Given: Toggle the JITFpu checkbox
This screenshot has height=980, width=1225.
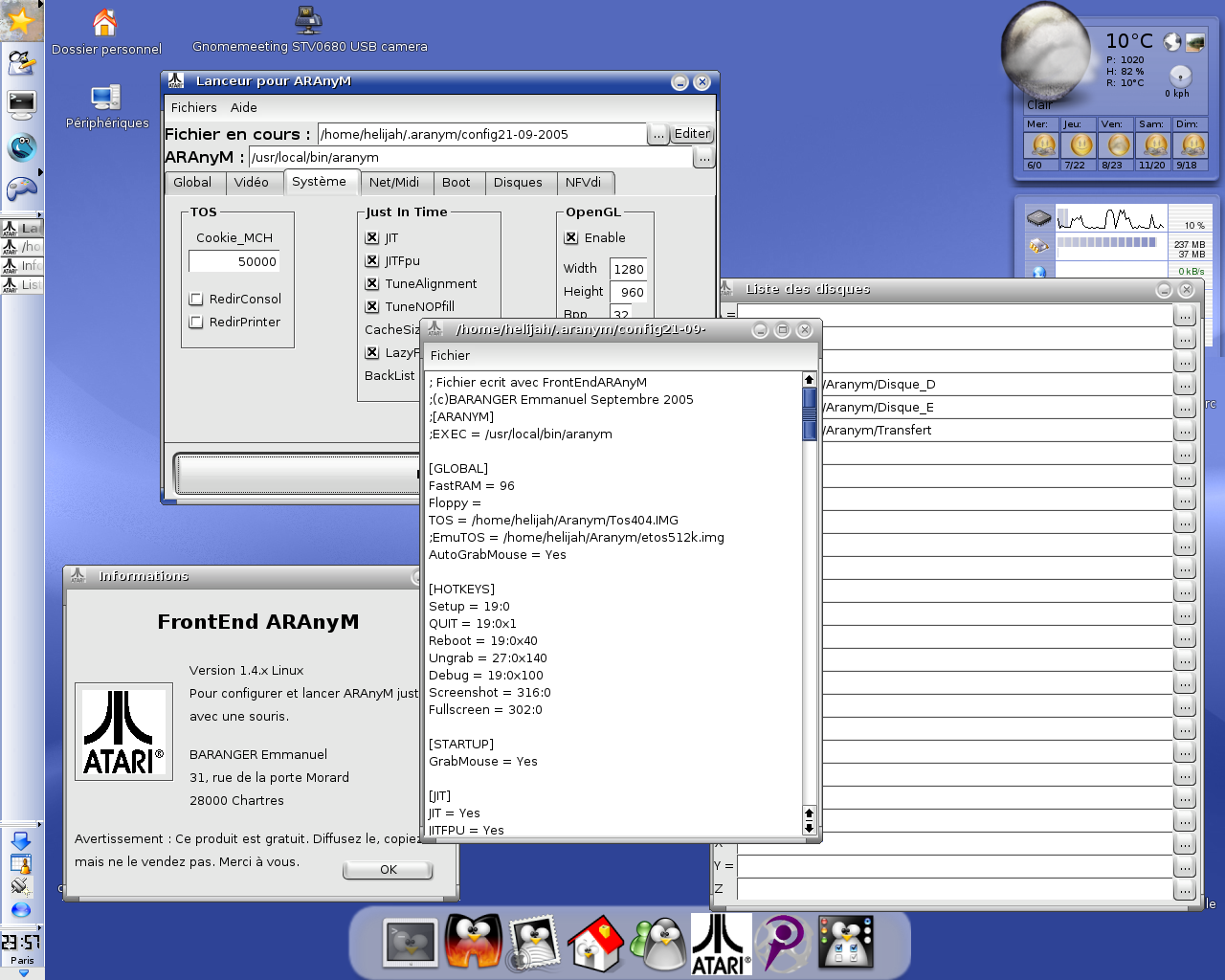Looking at the screenshot, I should click(x=372, y=261).
